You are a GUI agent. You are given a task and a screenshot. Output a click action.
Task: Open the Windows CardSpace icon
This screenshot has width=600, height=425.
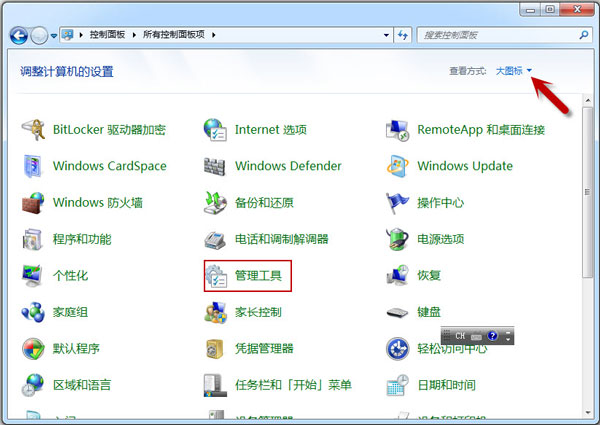[33, 166]
